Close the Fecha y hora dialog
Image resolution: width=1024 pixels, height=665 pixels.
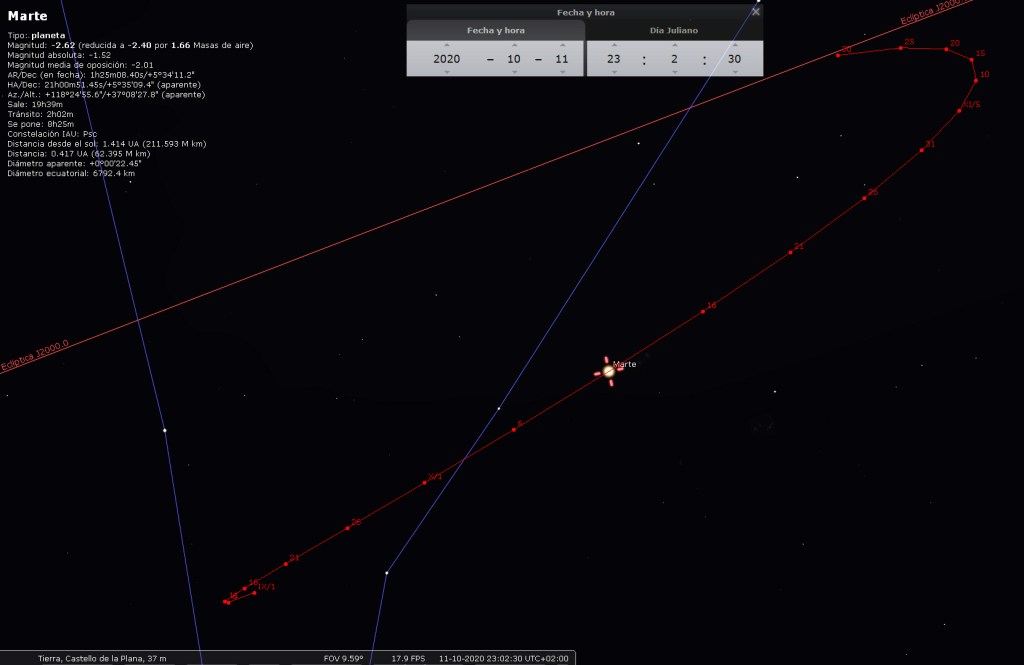pos(756,12)
